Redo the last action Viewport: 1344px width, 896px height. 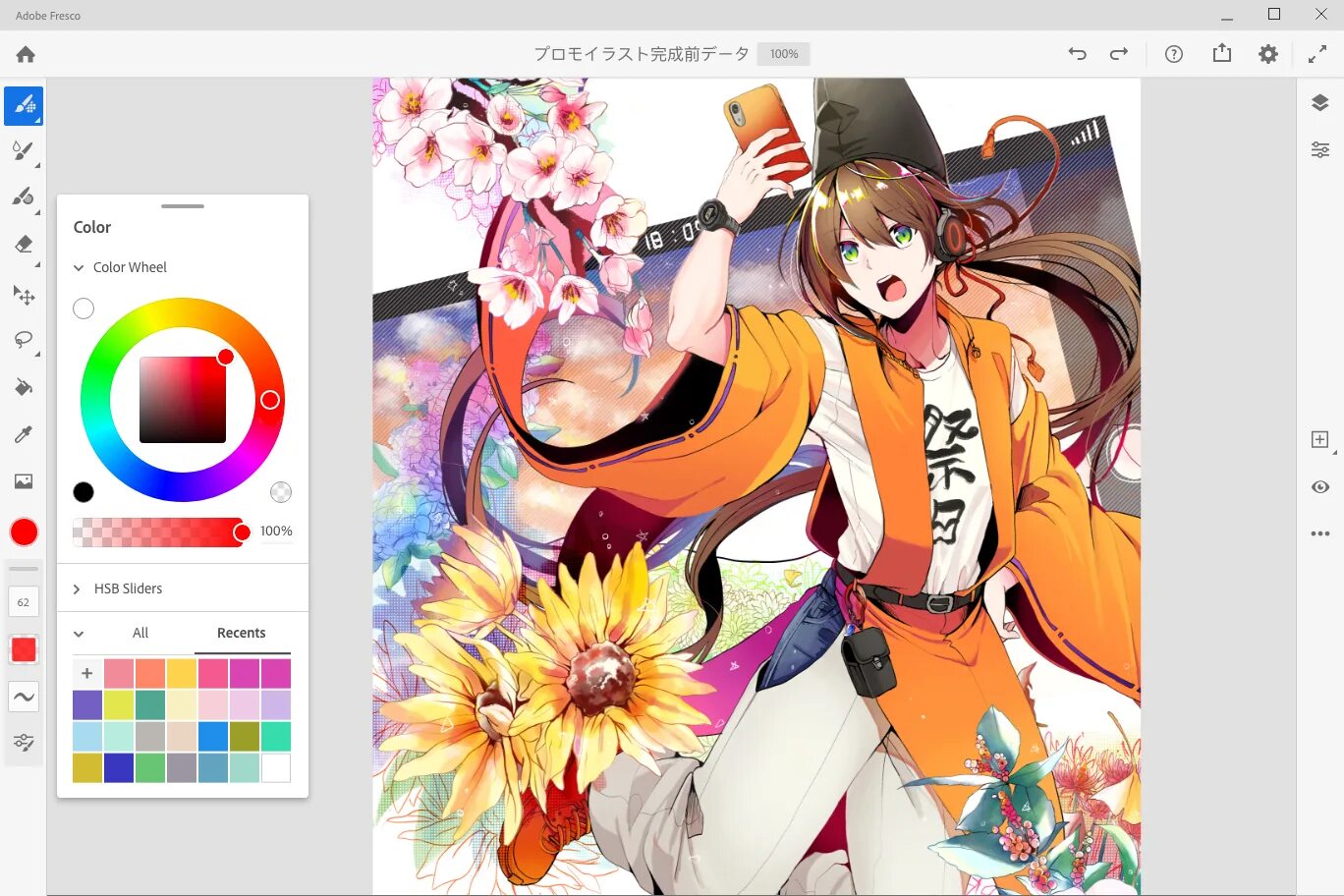click(1119, 54)
